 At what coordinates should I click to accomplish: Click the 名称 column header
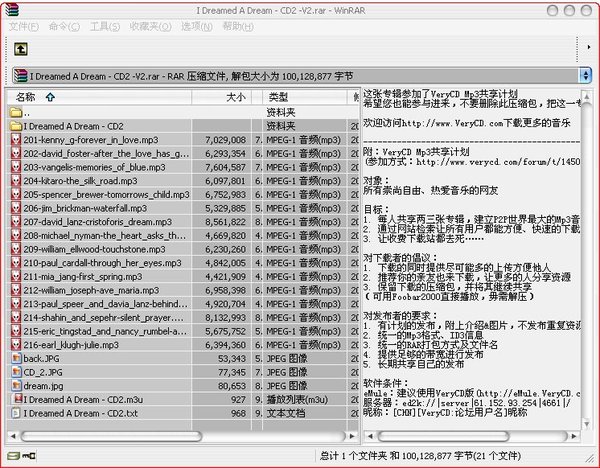[x=99, y=97]
